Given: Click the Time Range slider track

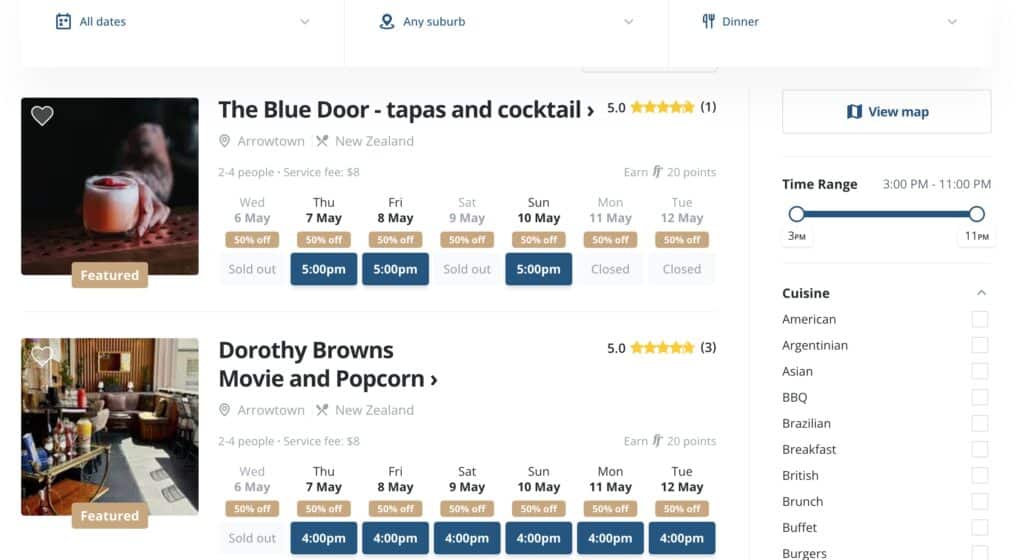Looking at the screenshot, I should pyautogui.click(x=886, y=214).
